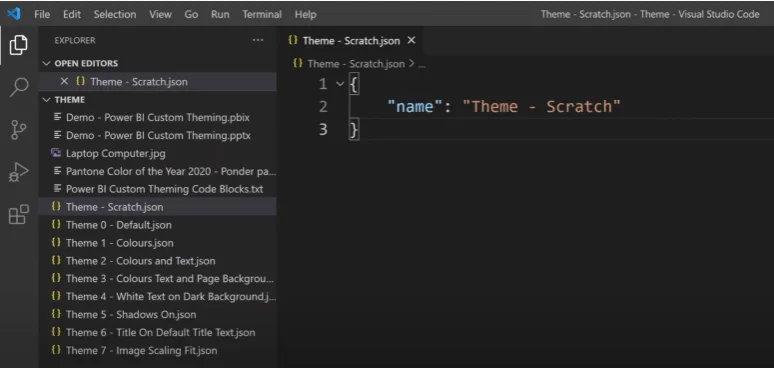
Task: Open the Terminal menu
Action: point(262,14)
